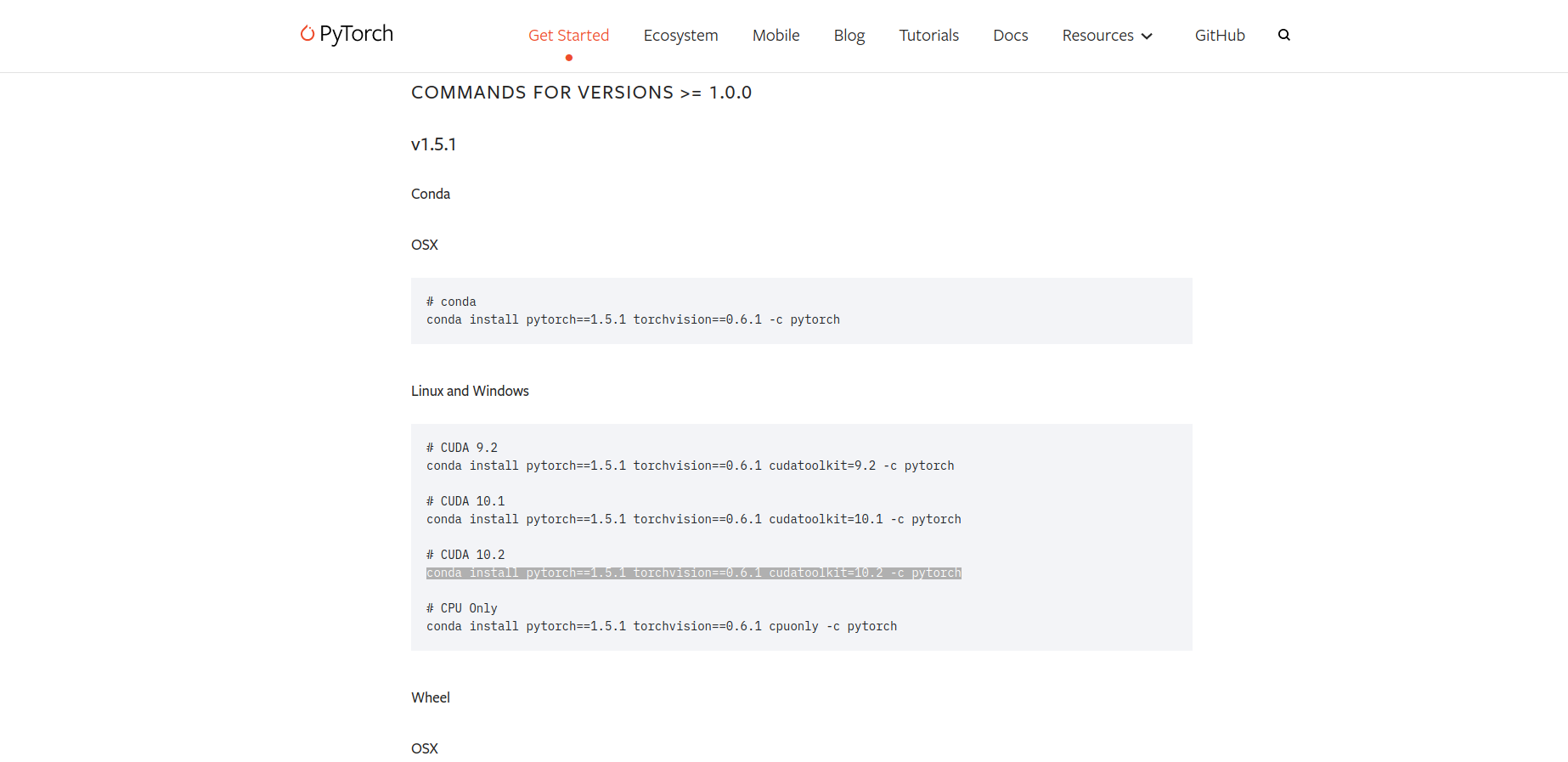Expand the Resources dropdown

coord(1107,35)
